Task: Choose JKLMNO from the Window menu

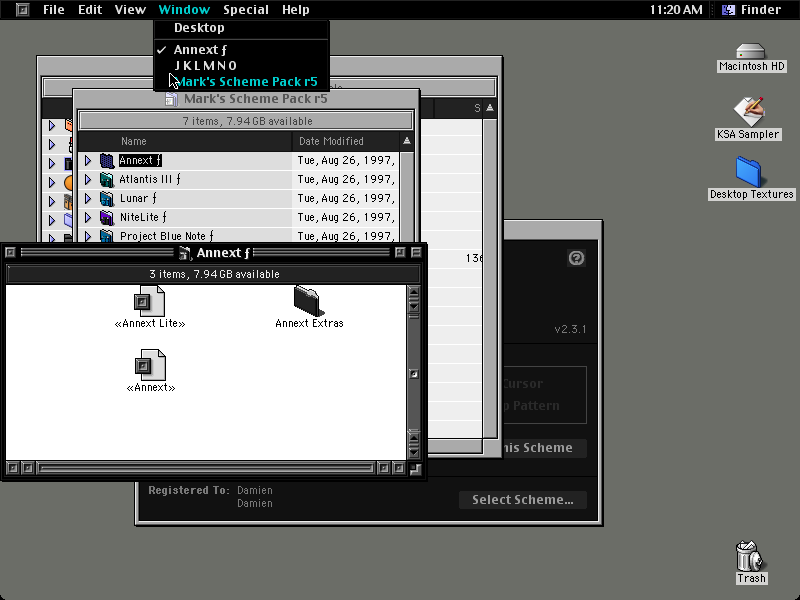Action: point(241,66)
